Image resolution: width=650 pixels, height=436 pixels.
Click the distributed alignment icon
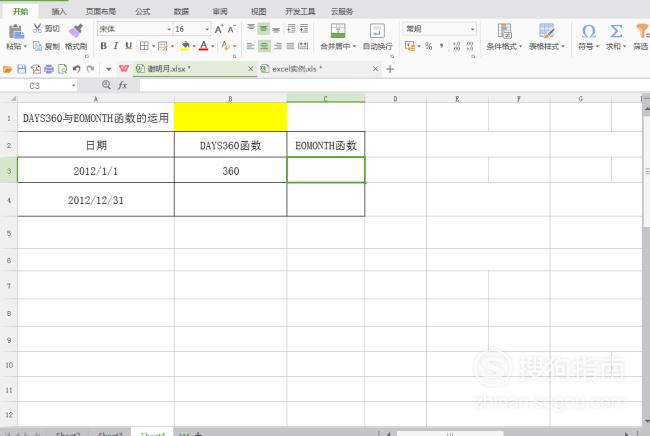click(303, 46)
